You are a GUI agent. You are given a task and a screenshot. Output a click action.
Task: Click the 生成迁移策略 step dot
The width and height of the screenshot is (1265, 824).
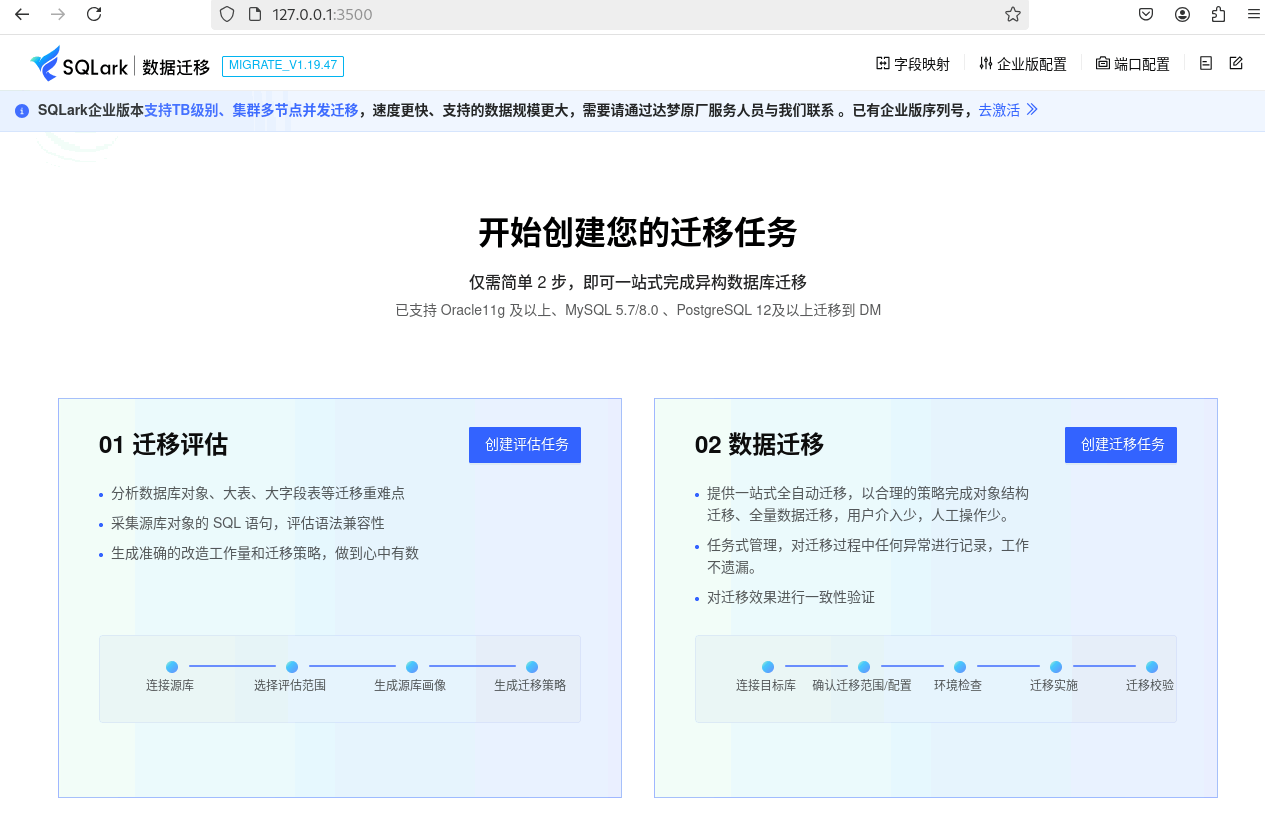click(x=532, y=667)
